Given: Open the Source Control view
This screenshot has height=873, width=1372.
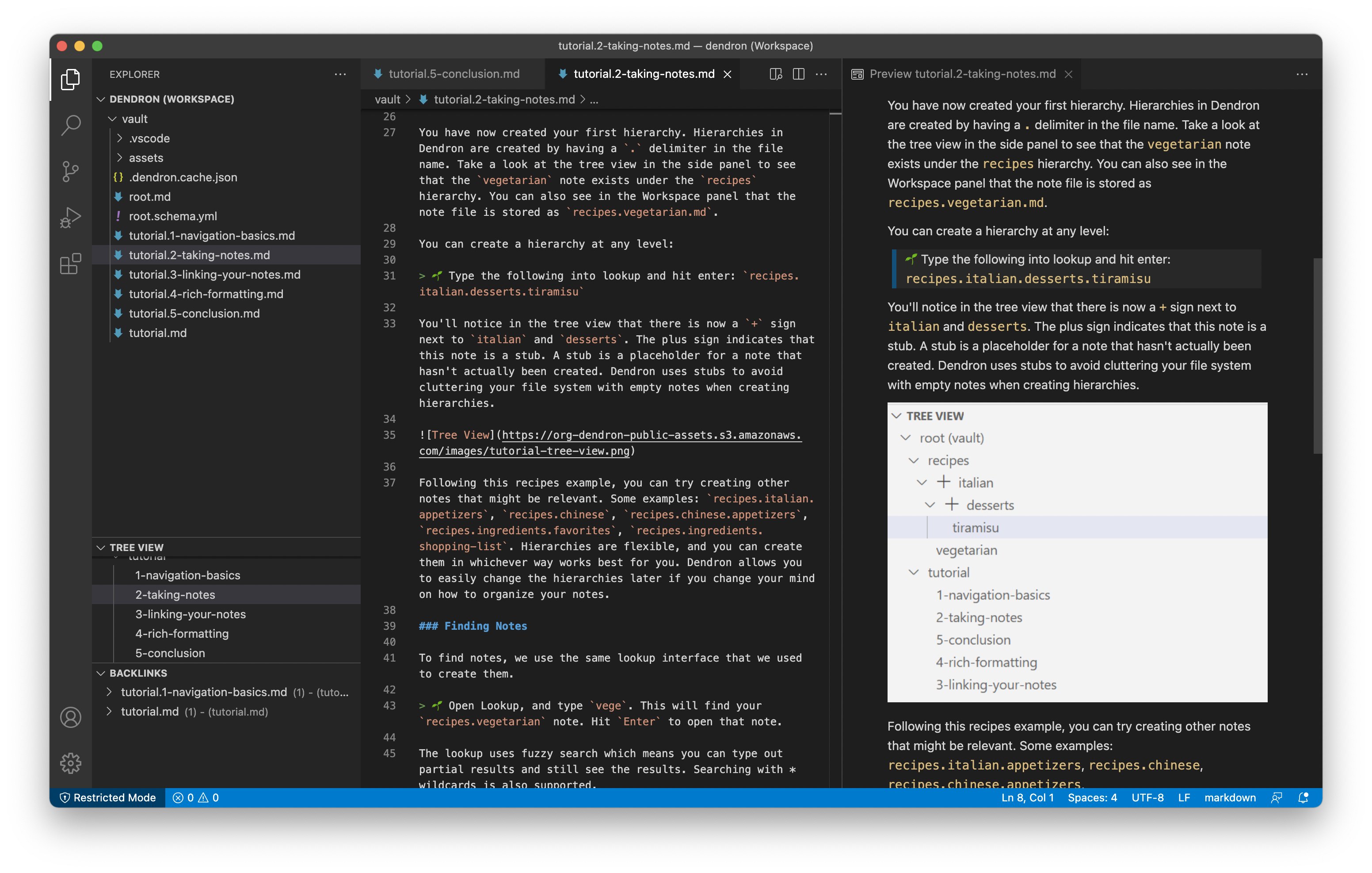Looking at the screenshot, I should [70, 171].
